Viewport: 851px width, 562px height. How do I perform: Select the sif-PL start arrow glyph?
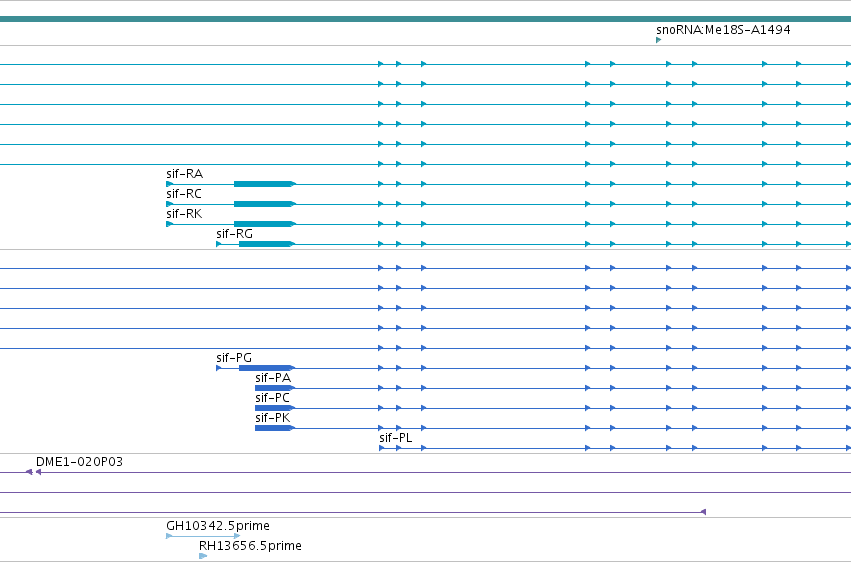pos(382,448)
